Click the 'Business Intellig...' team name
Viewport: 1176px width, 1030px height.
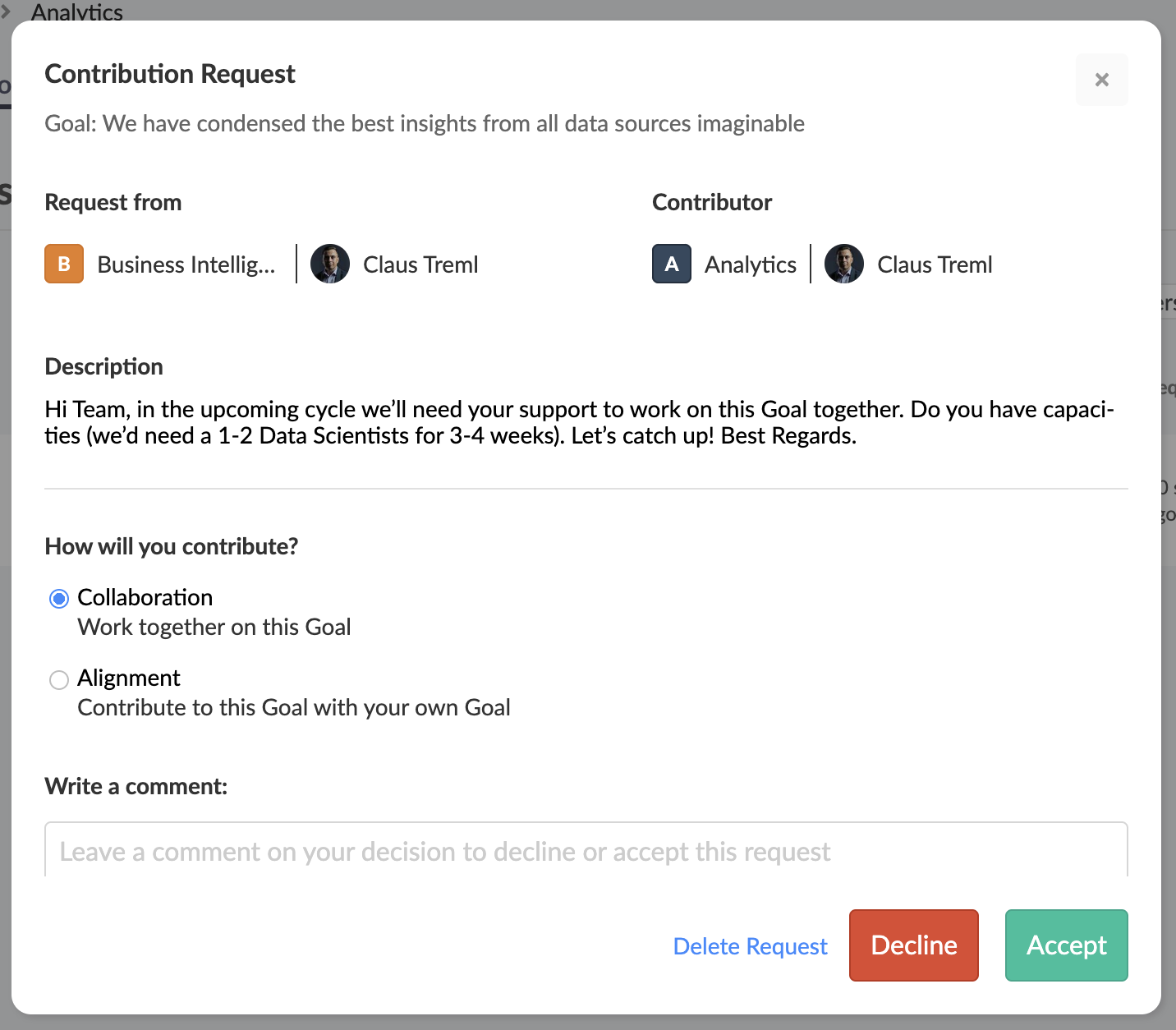tap(186, 264)
